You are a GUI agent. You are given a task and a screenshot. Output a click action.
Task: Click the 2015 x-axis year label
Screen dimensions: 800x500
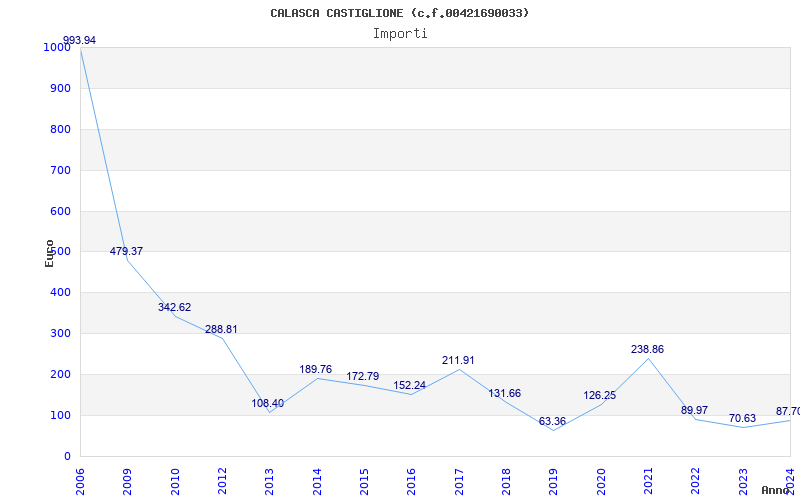[x=364, y=481]
